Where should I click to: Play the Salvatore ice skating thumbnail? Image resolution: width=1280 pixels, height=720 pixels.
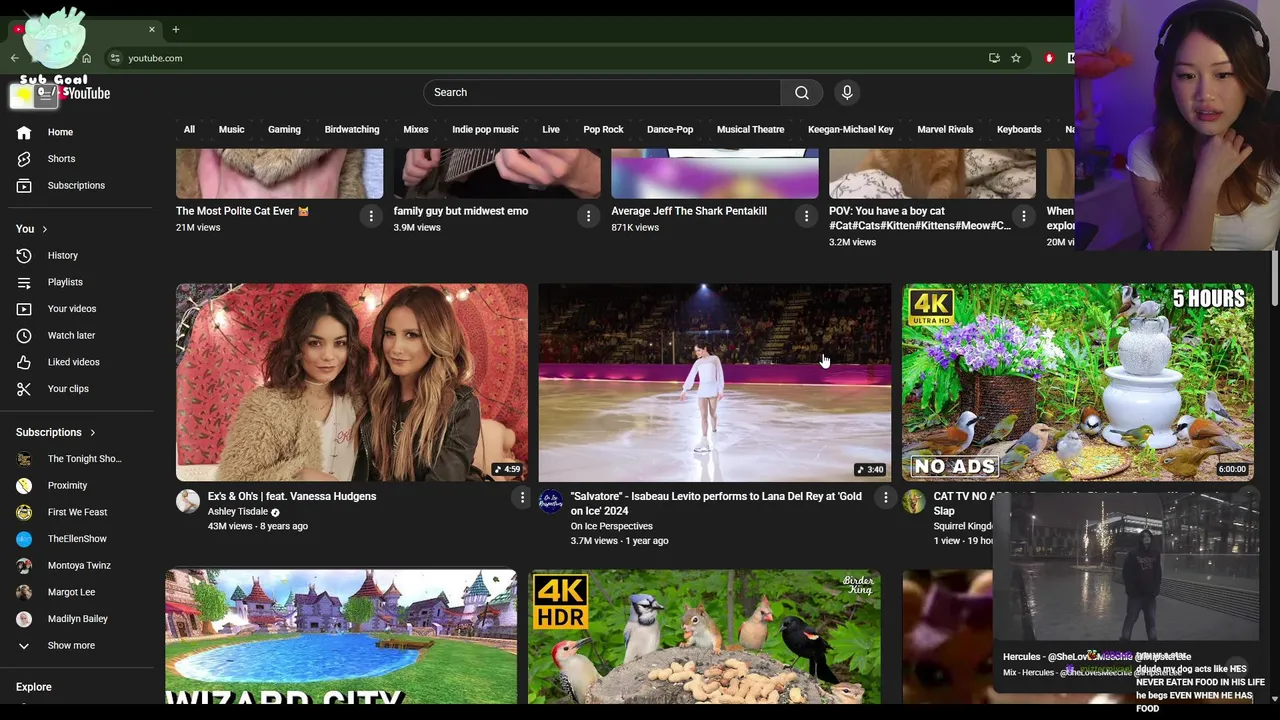pos(715,383)
